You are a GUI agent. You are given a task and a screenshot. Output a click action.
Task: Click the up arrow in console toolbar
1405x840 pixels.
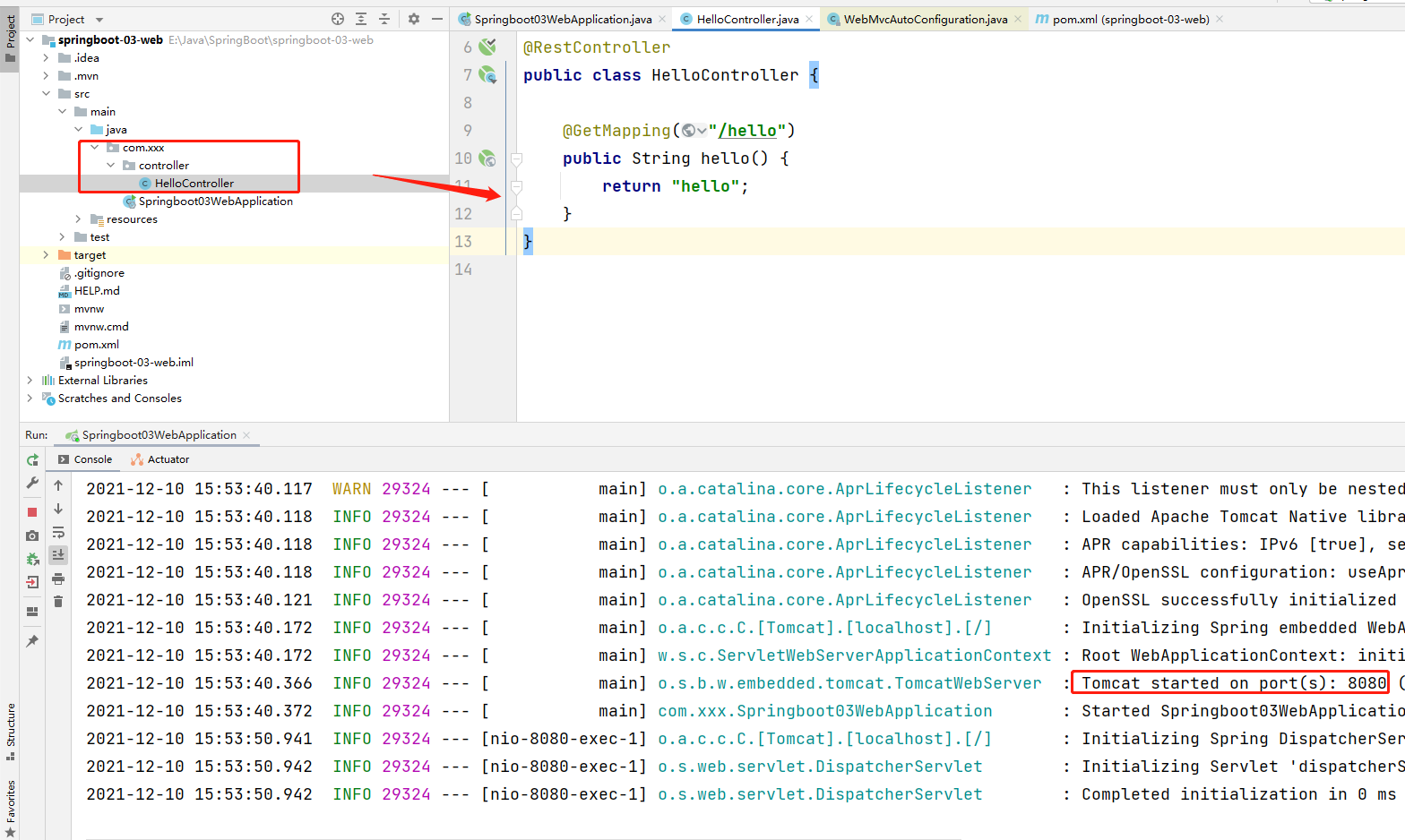pyautogui.click(x=58, y=485)
